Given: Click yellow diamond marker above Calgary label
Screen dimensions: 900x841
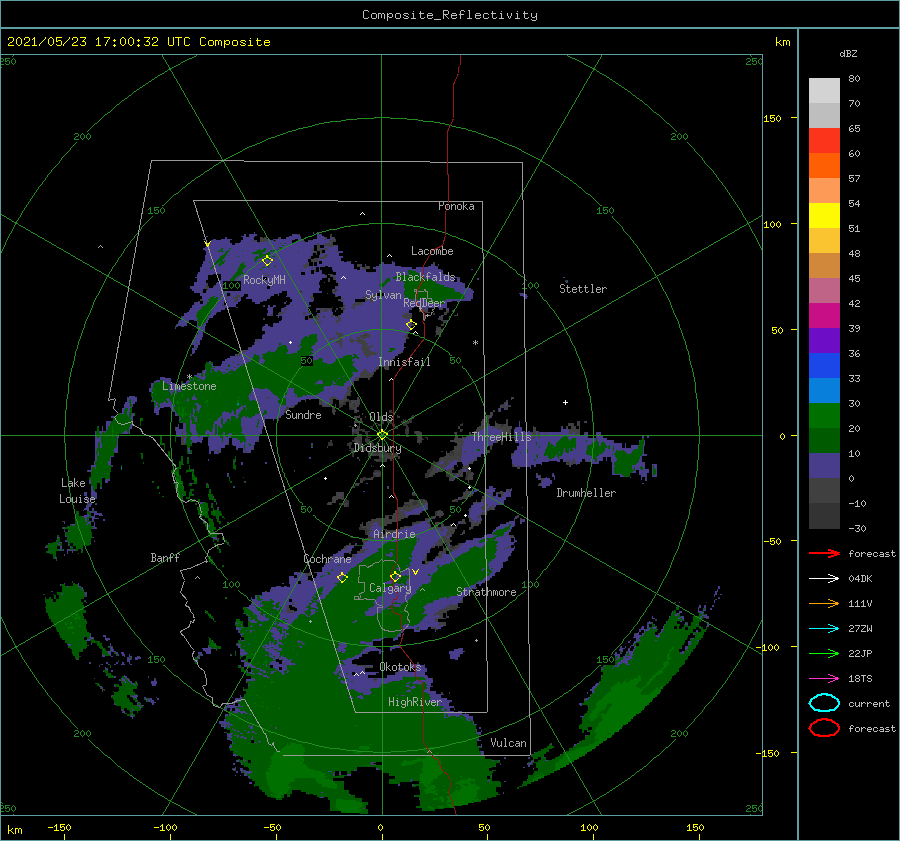Looking at the screenshot, I should coord(395,576).
